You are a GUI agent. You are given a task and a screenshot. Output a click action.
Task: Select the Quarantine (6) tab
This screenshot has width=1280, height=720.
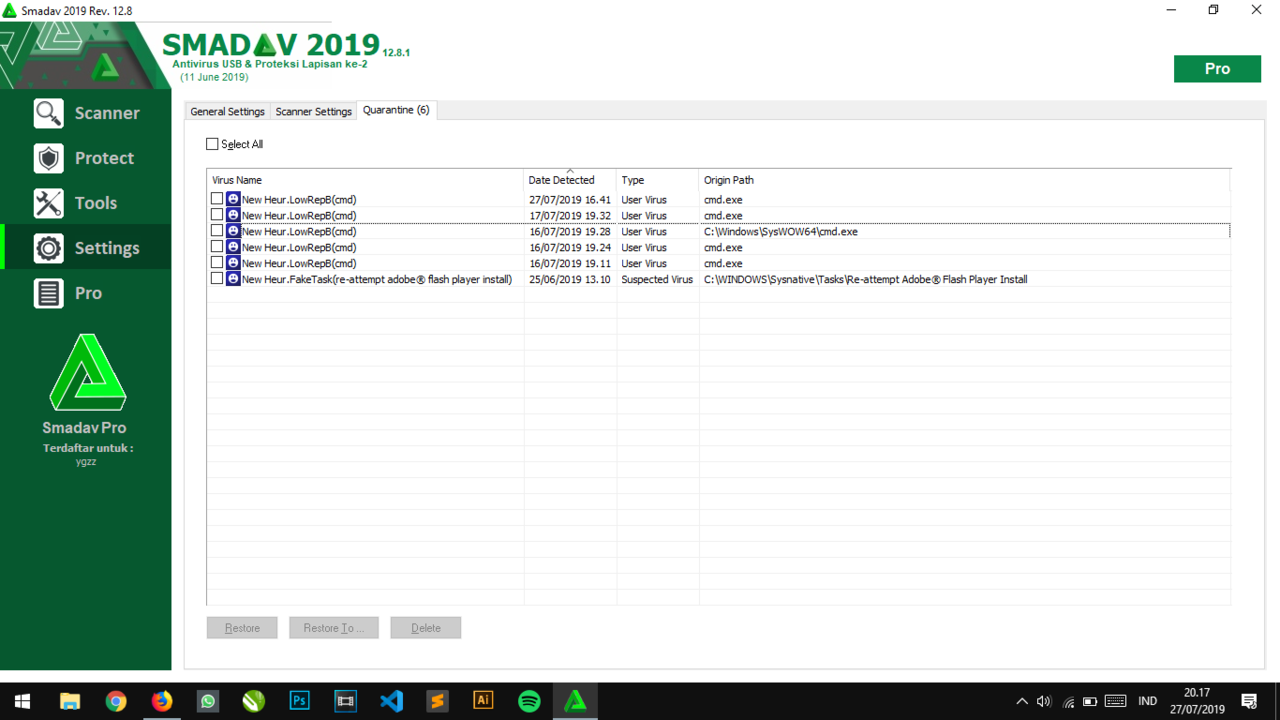click(x=396, y=110)
